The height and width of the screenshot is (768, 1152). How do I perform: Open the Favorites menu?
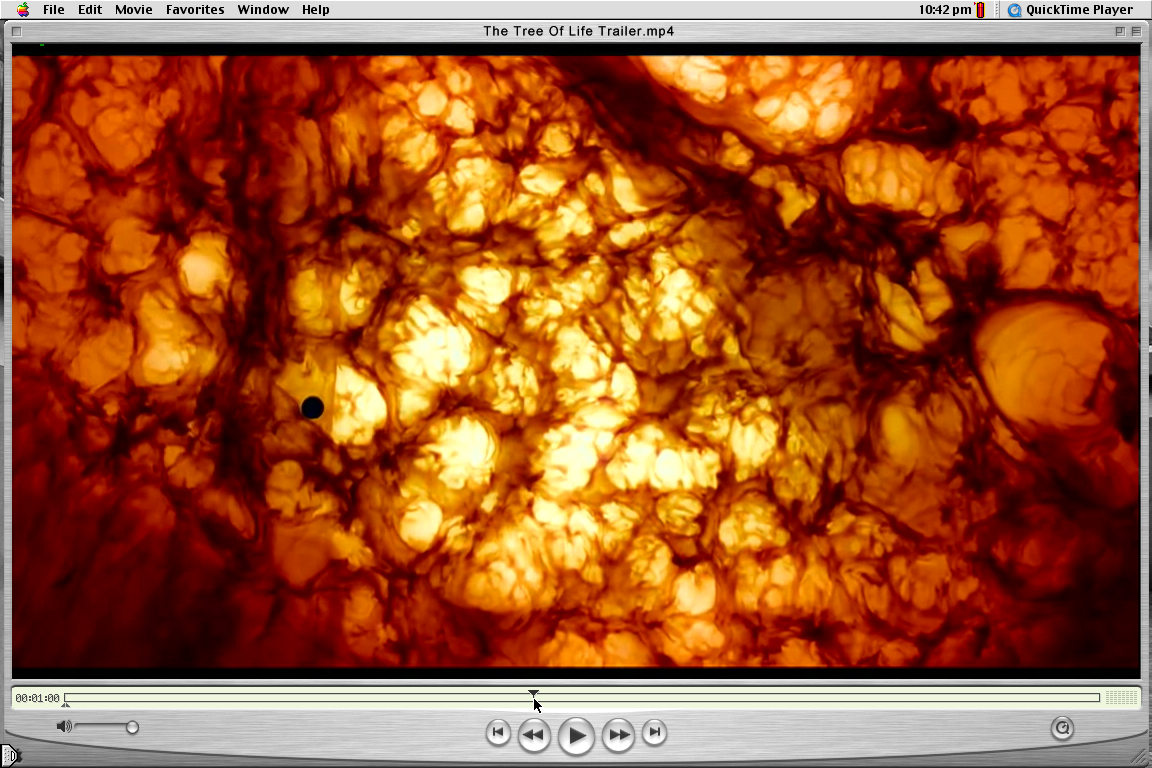[195, 10]
